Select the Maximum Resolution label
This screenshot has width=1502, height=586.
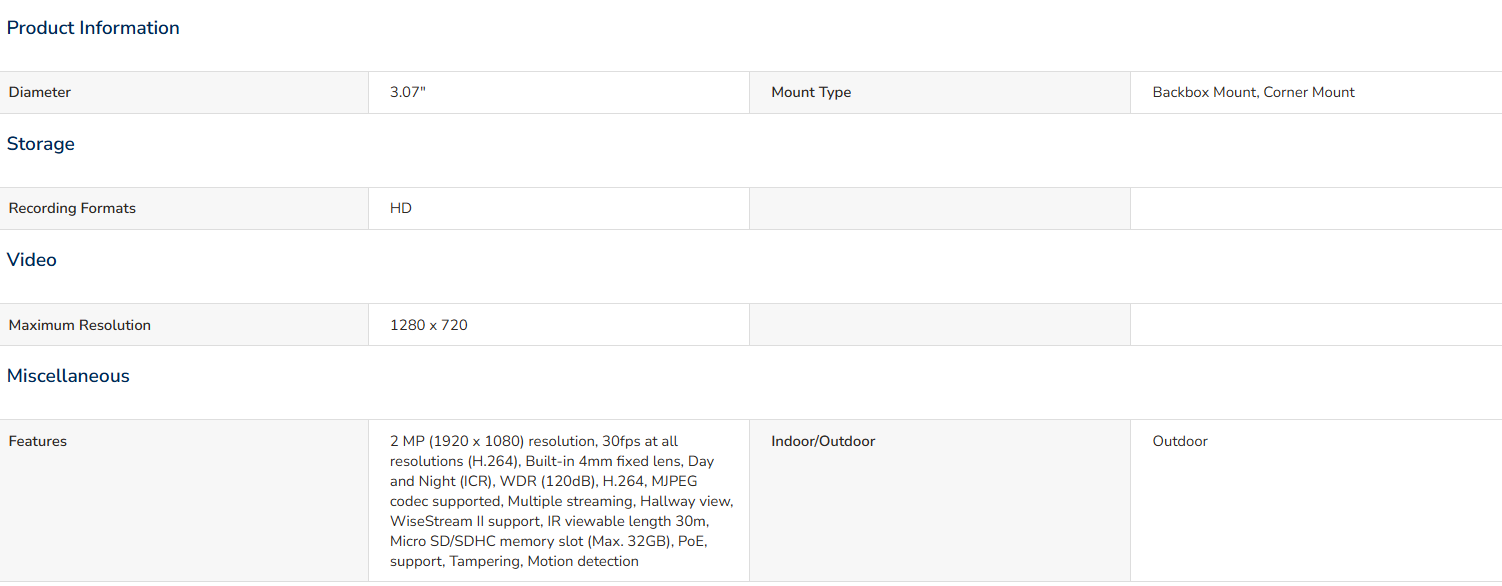[x=80, y=325]
